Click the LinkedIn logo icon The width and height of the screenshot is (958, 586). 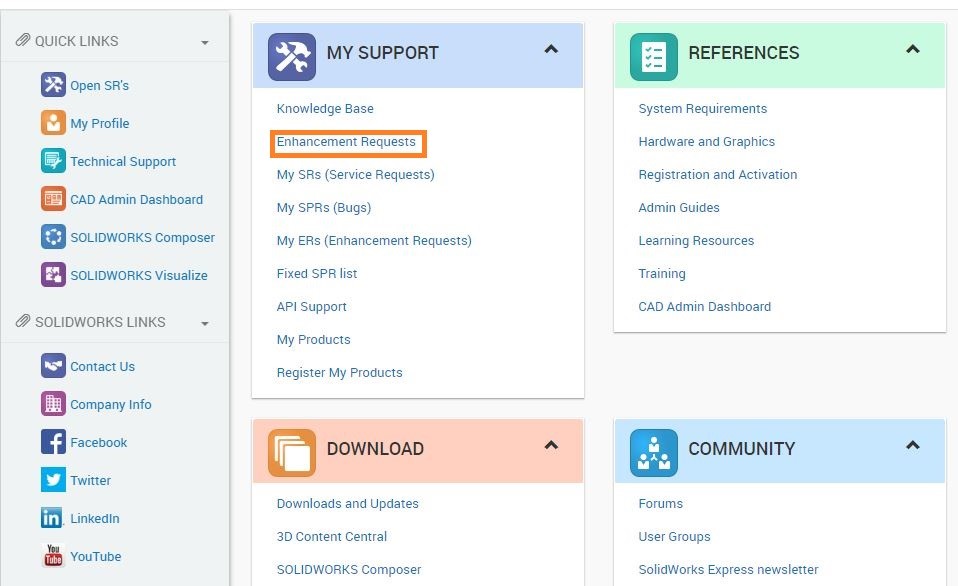point(52,518)
